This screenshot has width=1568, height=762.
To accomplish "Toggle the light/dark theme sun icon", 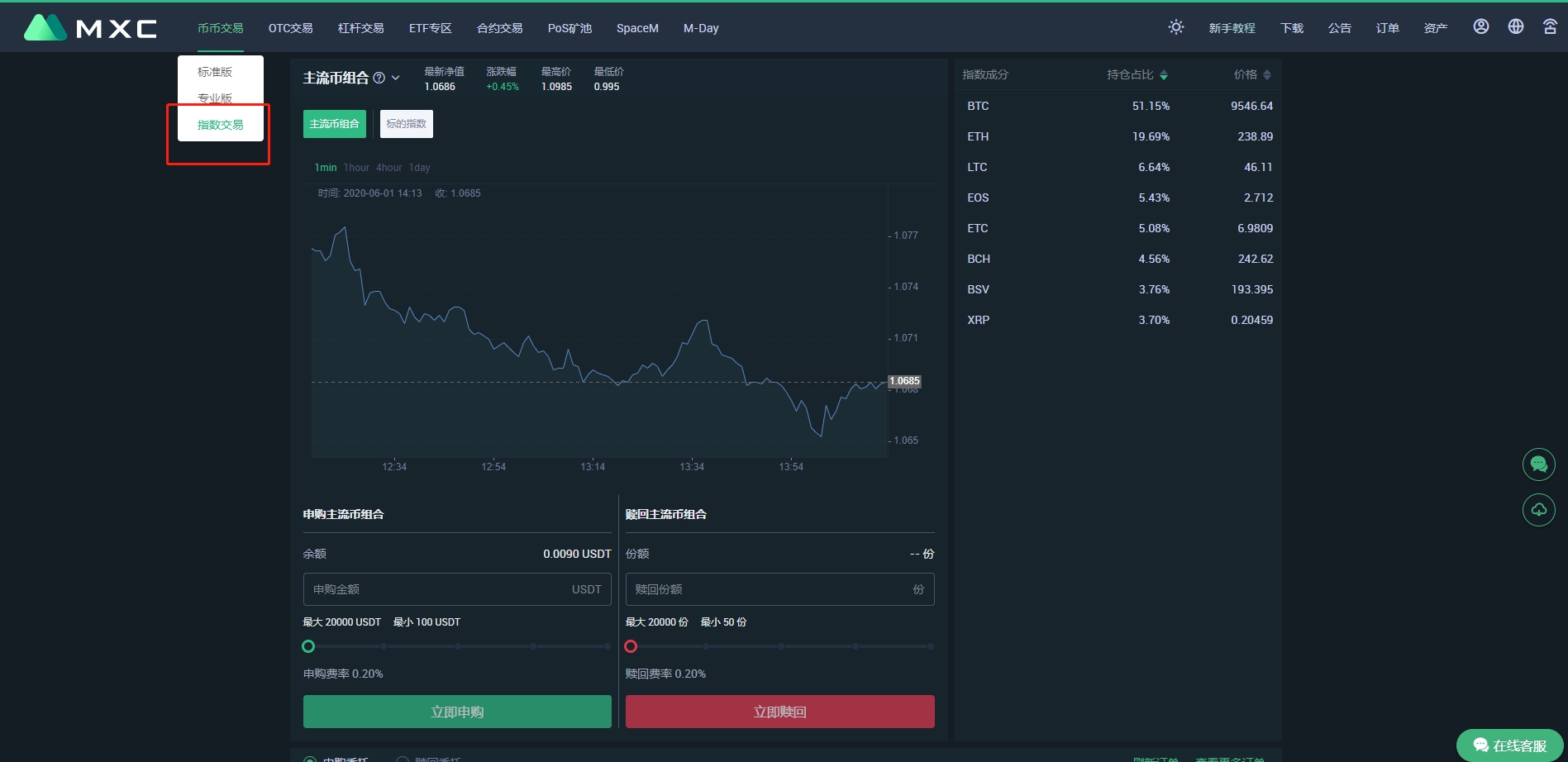I will tap(1175, 27).
